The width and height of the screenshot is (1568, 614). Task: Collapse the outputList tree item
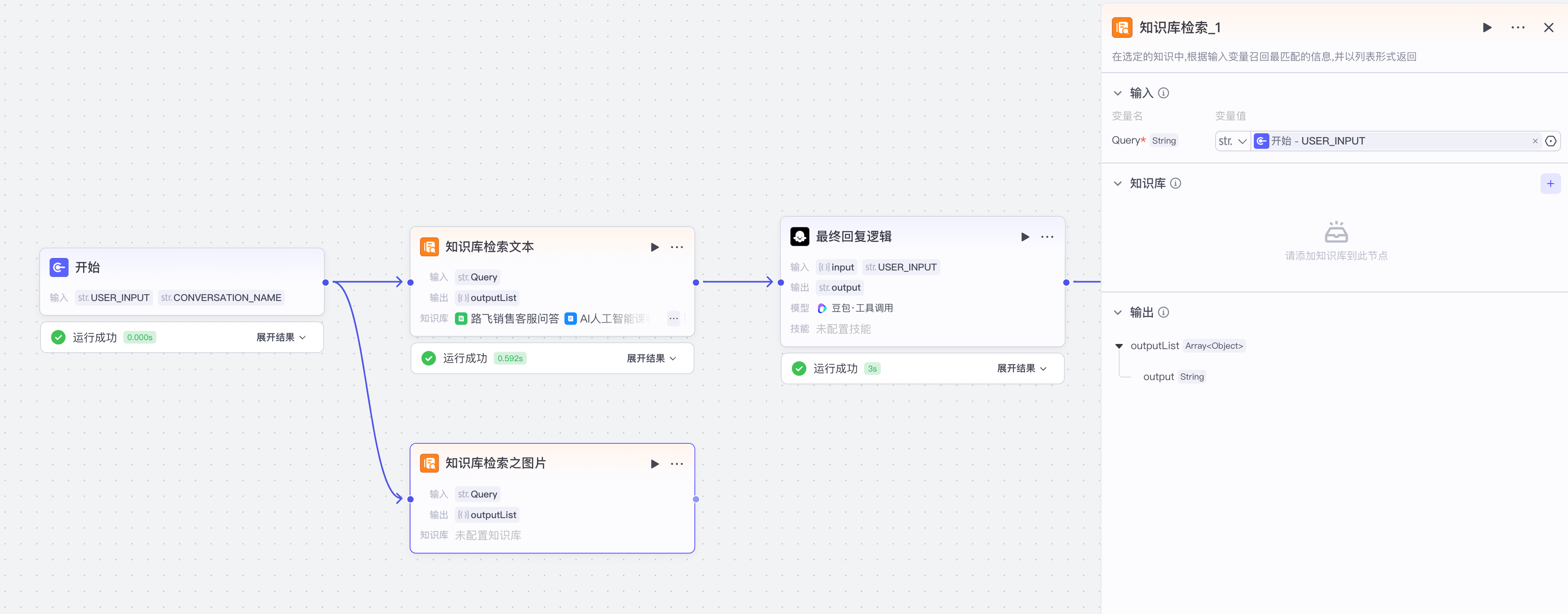[x=1119, y=346]
